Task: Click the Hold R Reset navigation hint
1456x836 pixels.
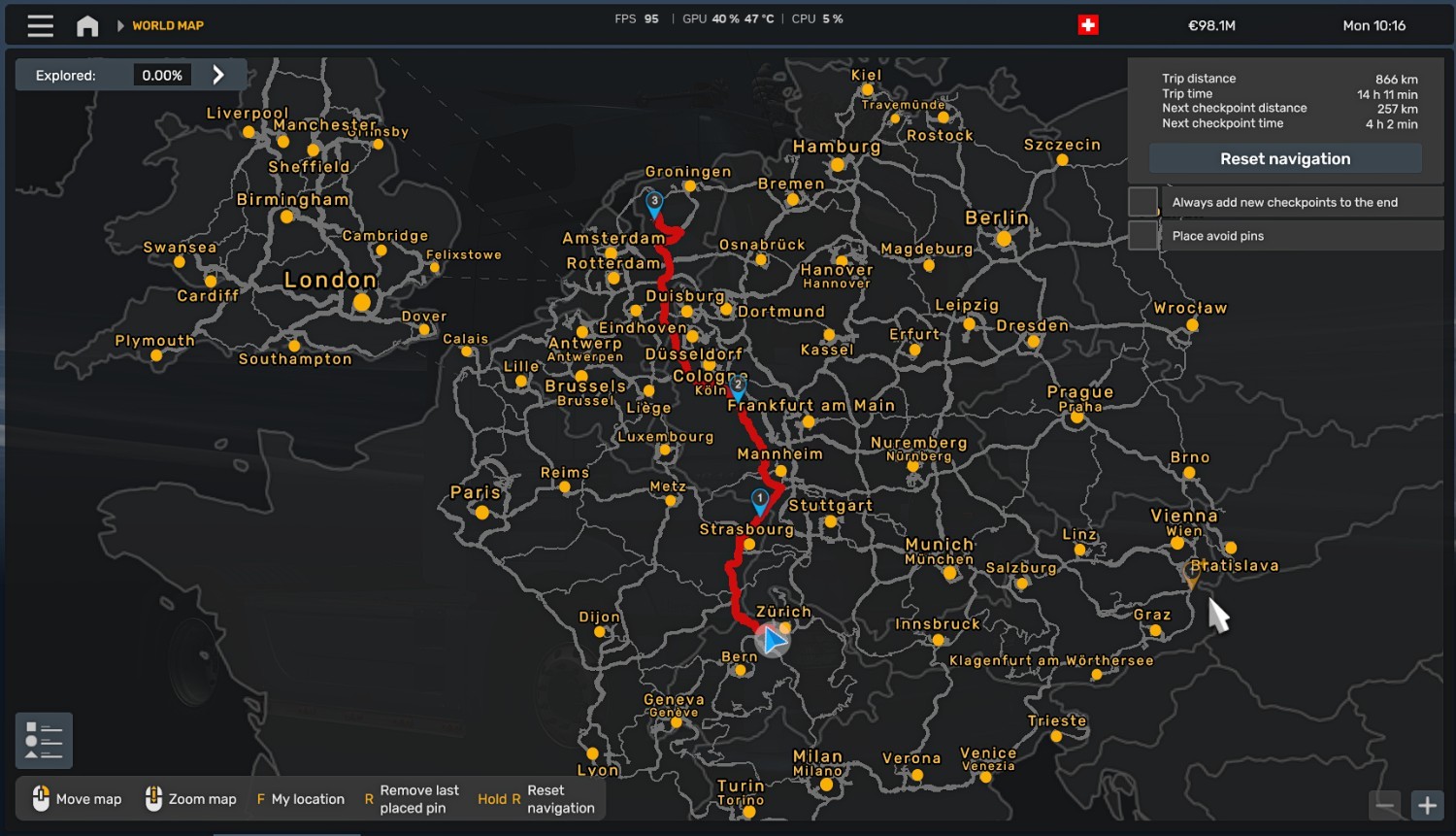Action: [536, 799]
